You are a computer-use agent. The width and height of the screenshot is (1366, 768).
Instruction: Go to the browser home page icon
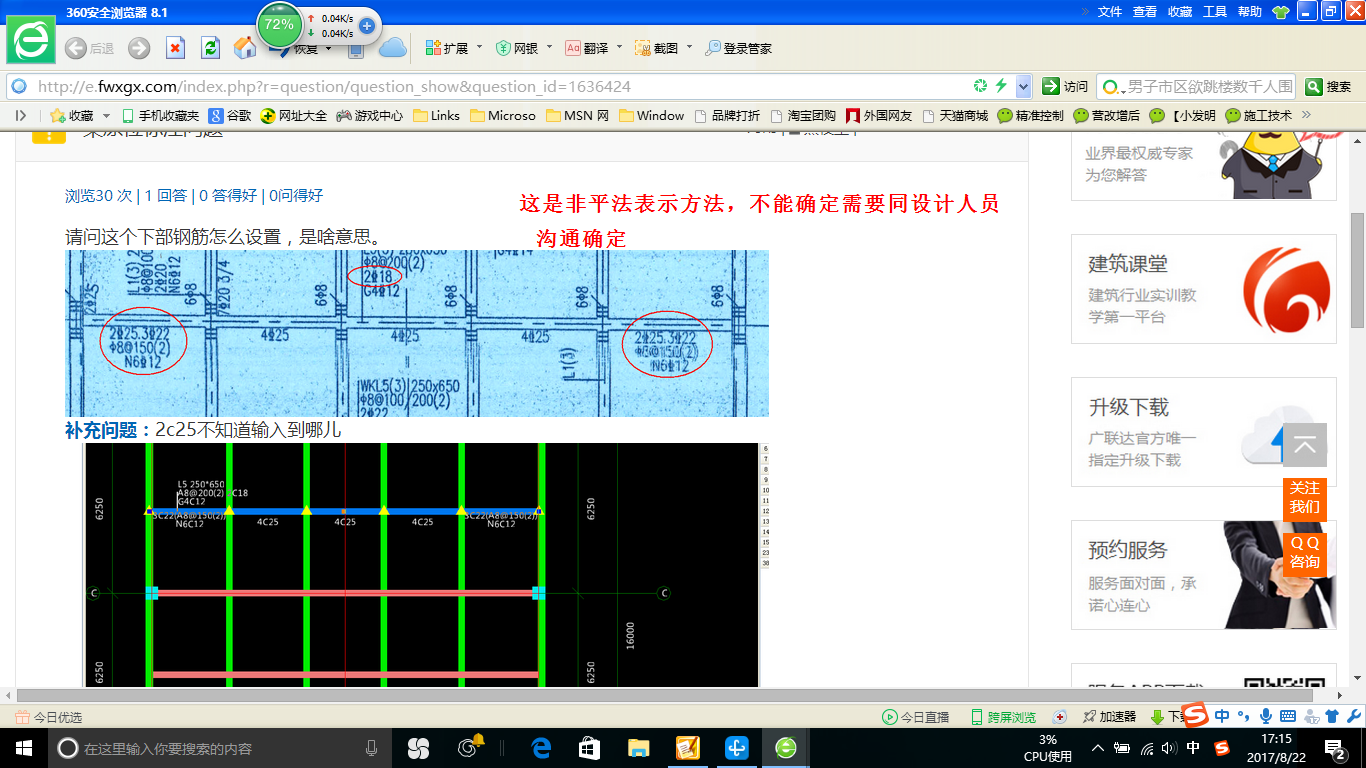coord(245,48)
